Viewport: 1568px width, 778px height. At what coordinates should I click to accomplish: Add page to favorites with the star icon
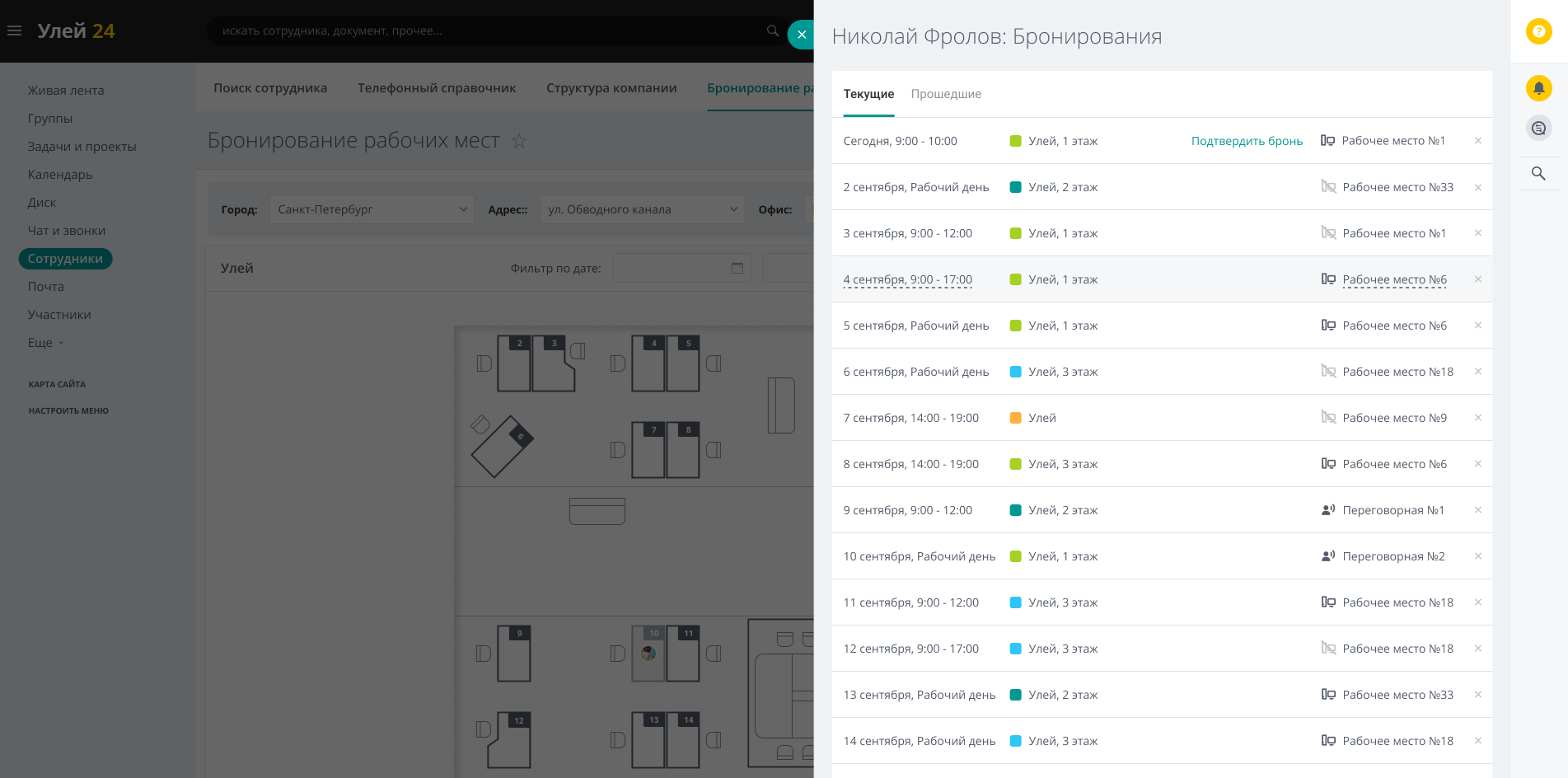[519, 141]
